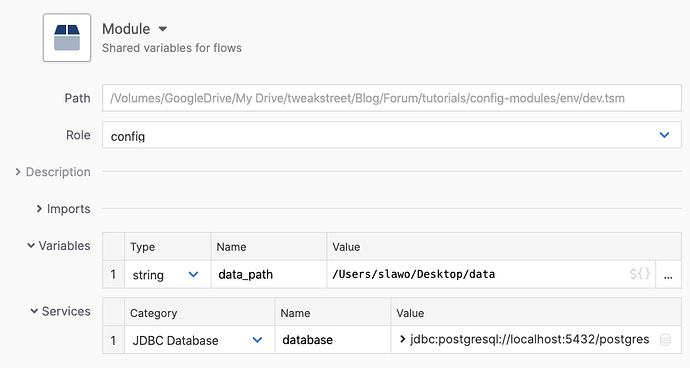The image size is (690, 368).
Task: Click the jdbc:postgresql://localhost:5432/postgres text
Action: pyautogui.click(x=530, y=339)
